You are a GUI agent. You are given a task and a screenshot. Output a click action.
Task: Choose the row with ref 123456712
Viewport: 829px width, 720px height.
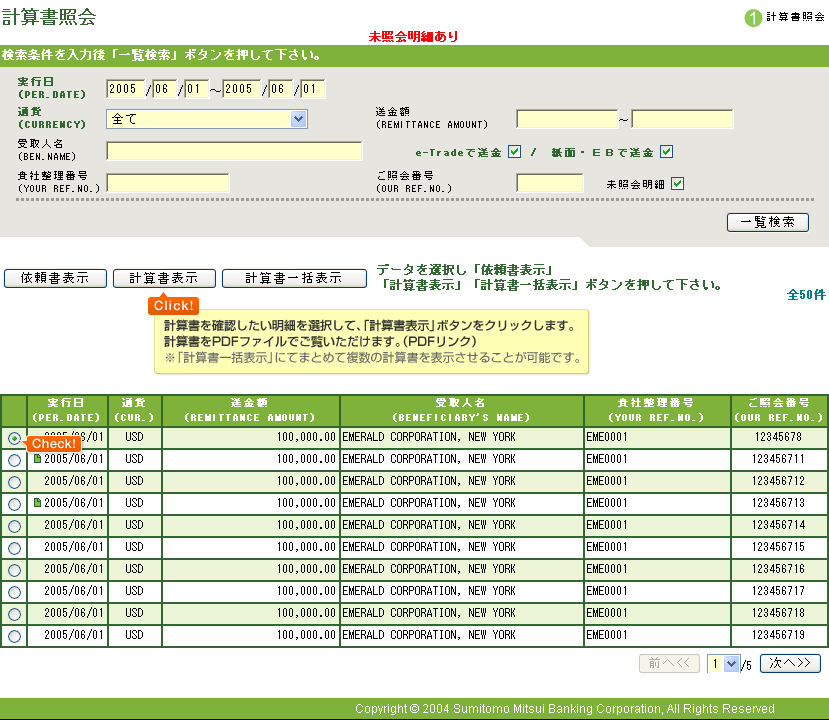(15, 482)
